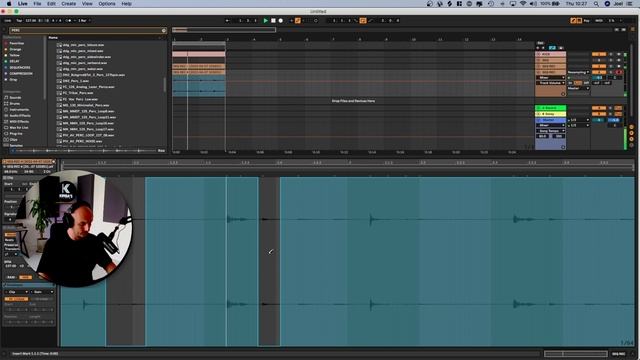Open the DELAY collection
The image size is (640, 360).
tap(14, 61)
